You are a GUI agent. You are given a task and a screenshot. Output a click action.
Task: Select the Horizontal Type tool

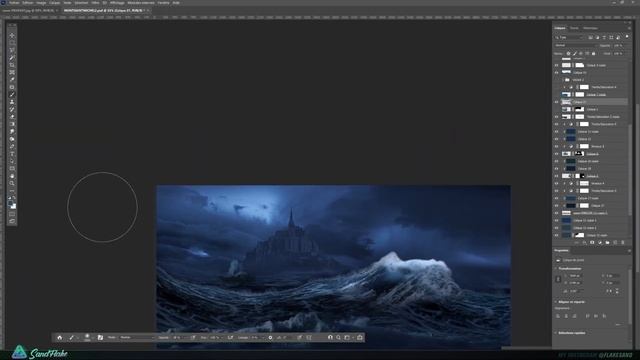(12, 153)
